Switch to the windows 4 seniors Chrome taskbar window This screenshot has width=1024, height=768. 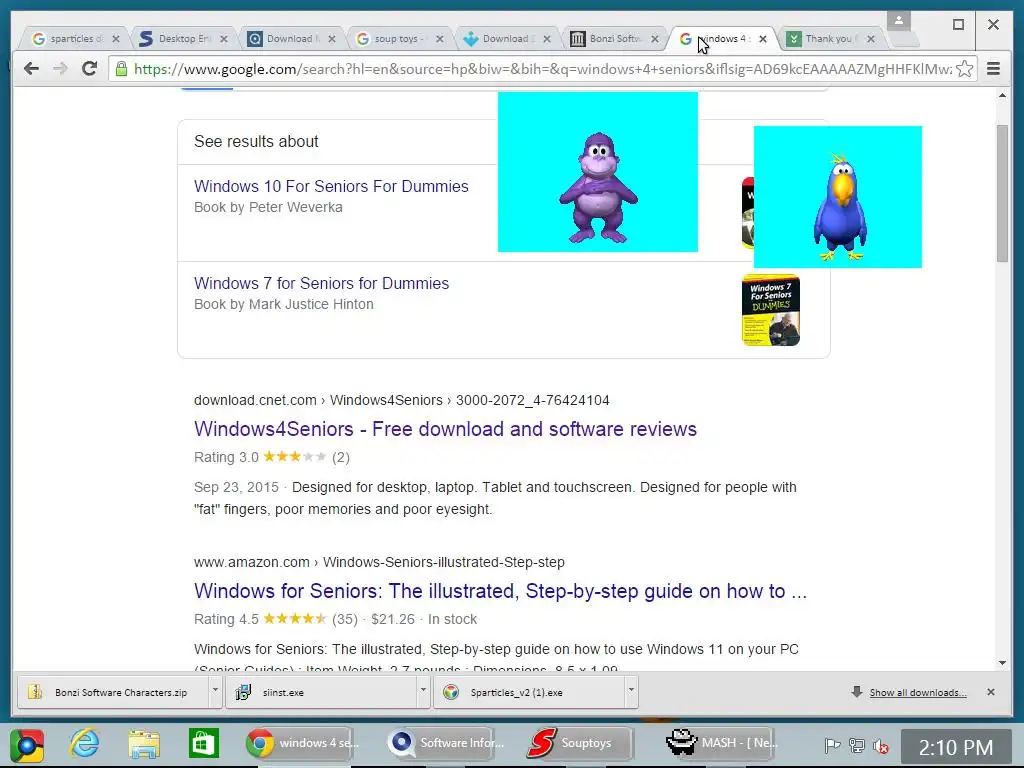click(x=302, y=743)
